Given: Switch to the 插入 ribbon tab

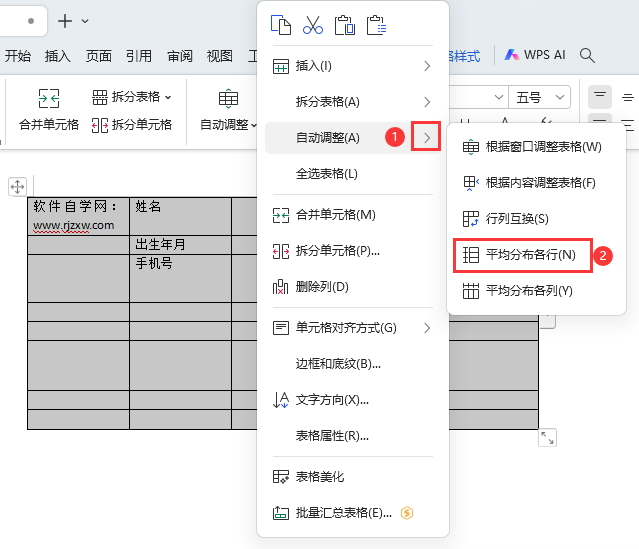Looking at the screenshot, I should click(57, 55).
